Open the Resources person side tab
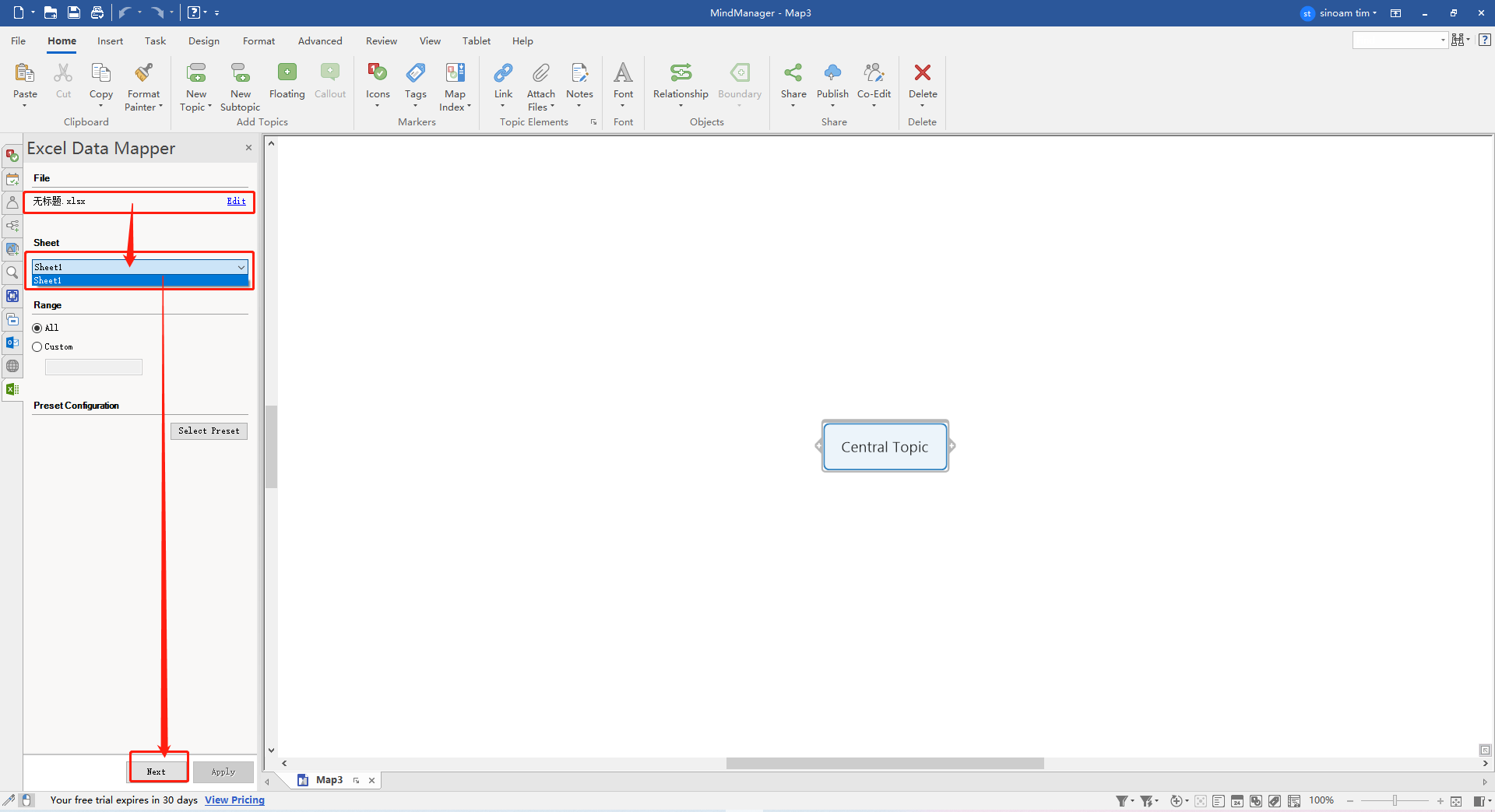1495x812 pixels. click(x=12, y=202)
